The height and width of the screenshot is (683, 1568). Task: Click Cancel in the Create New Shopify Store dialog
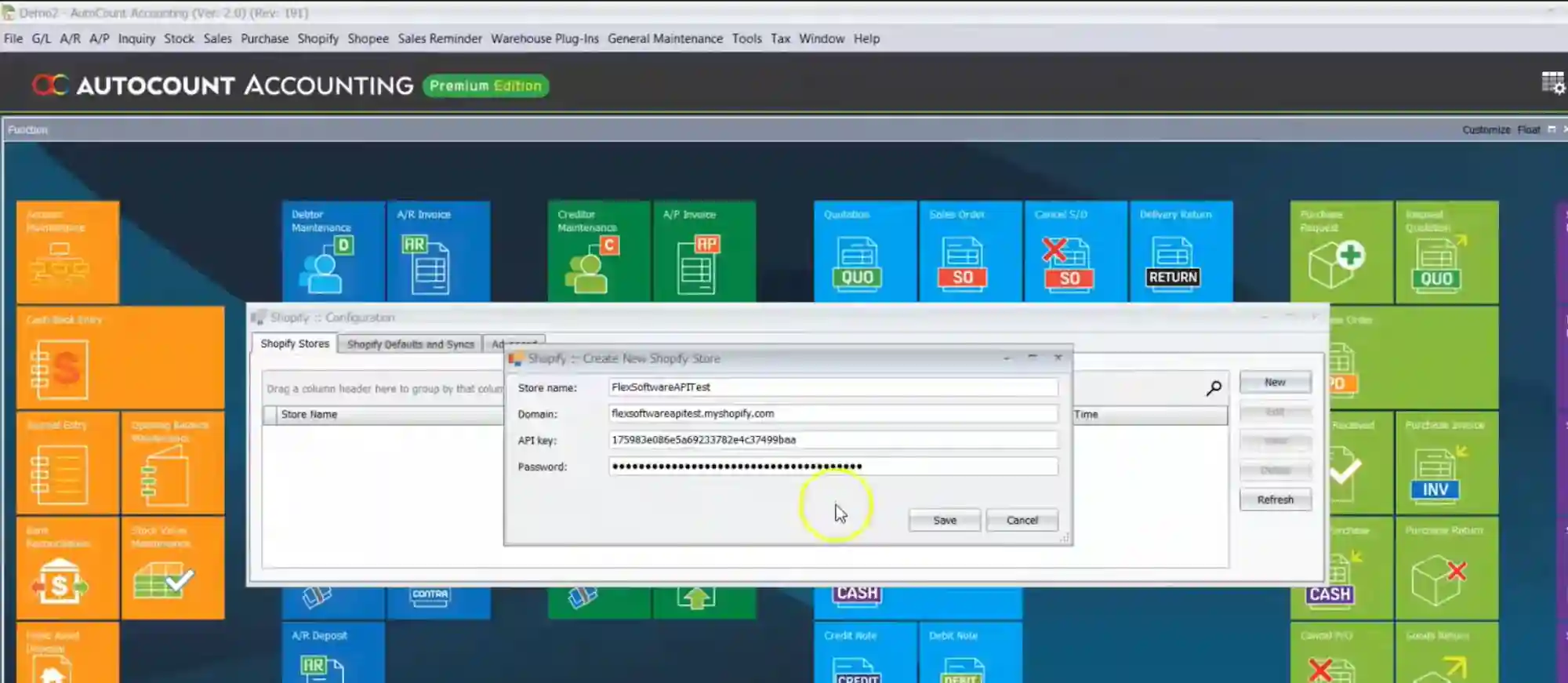point(1022,520)
